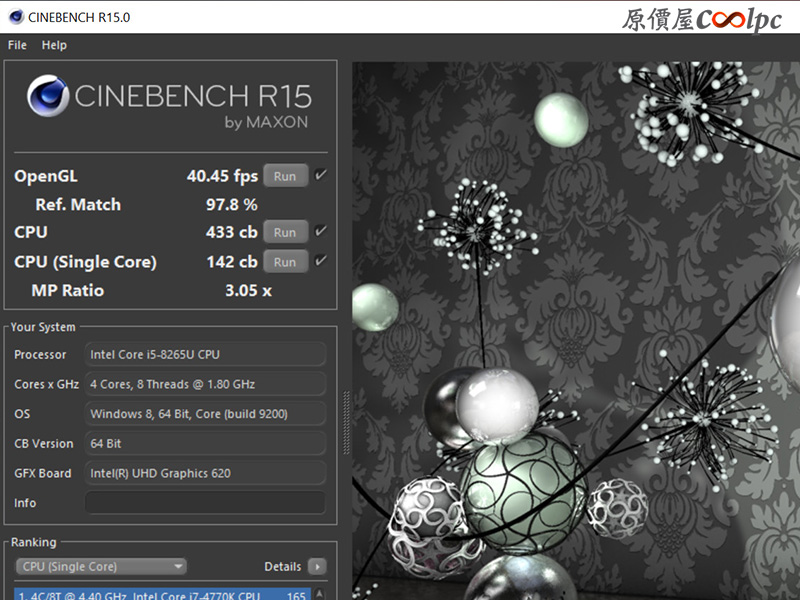Click the single core score 142 cb

pos(232,262)
